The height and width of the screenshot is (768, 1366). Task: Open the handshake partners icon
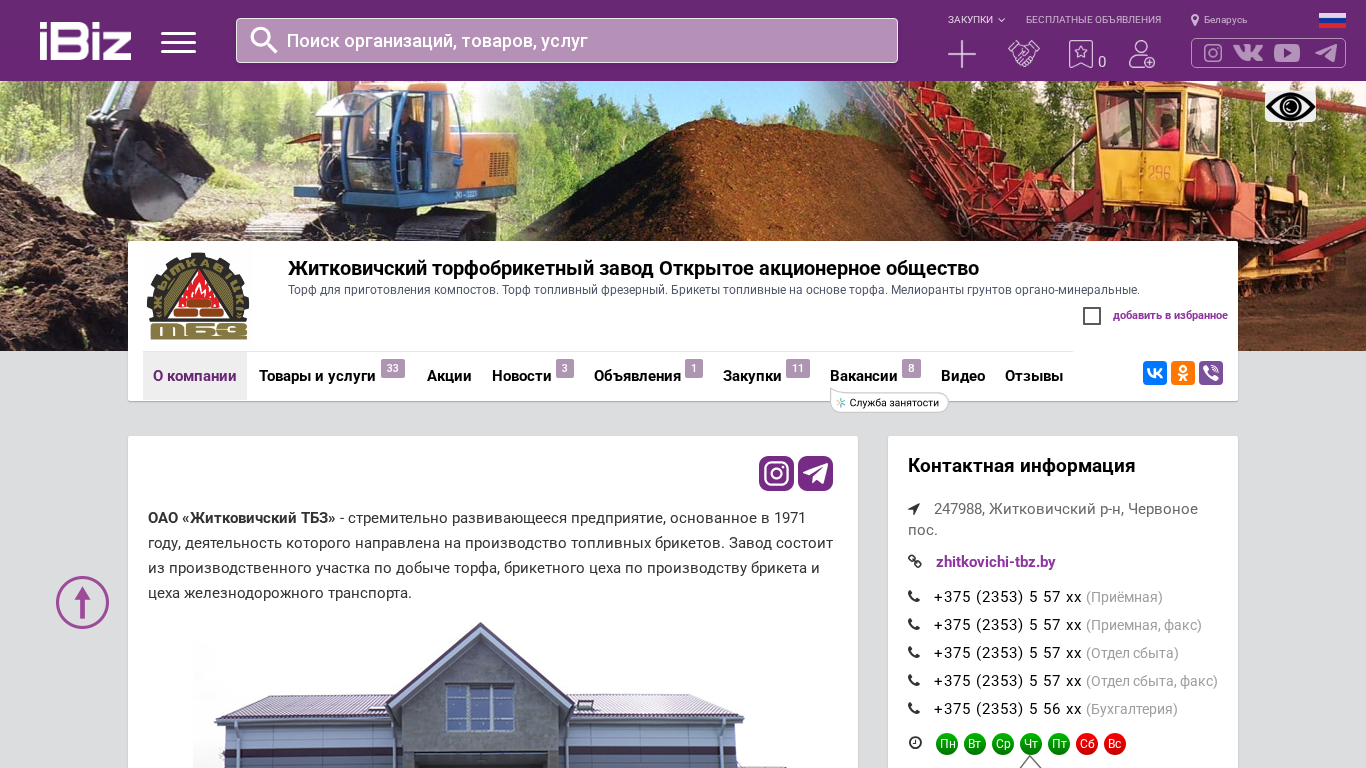tap(1024, 54)
